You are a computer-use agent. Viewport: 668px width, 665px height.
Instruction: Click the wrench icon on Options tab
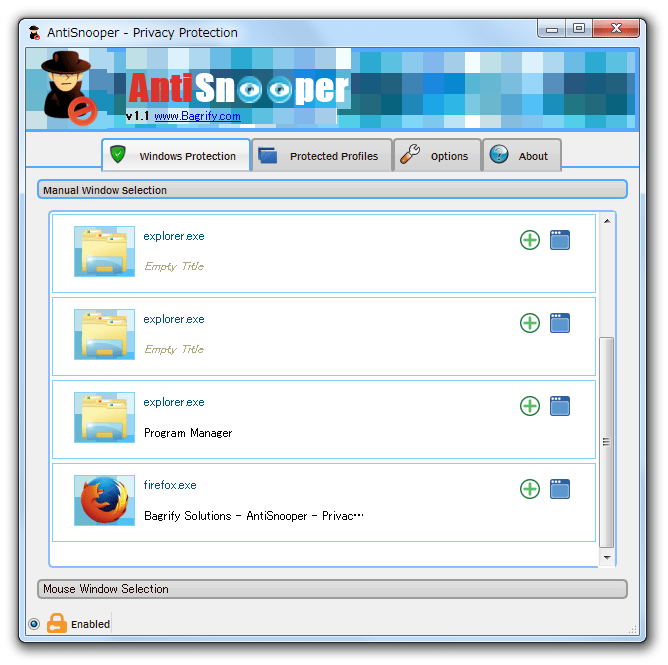click(x=410, y=154)
